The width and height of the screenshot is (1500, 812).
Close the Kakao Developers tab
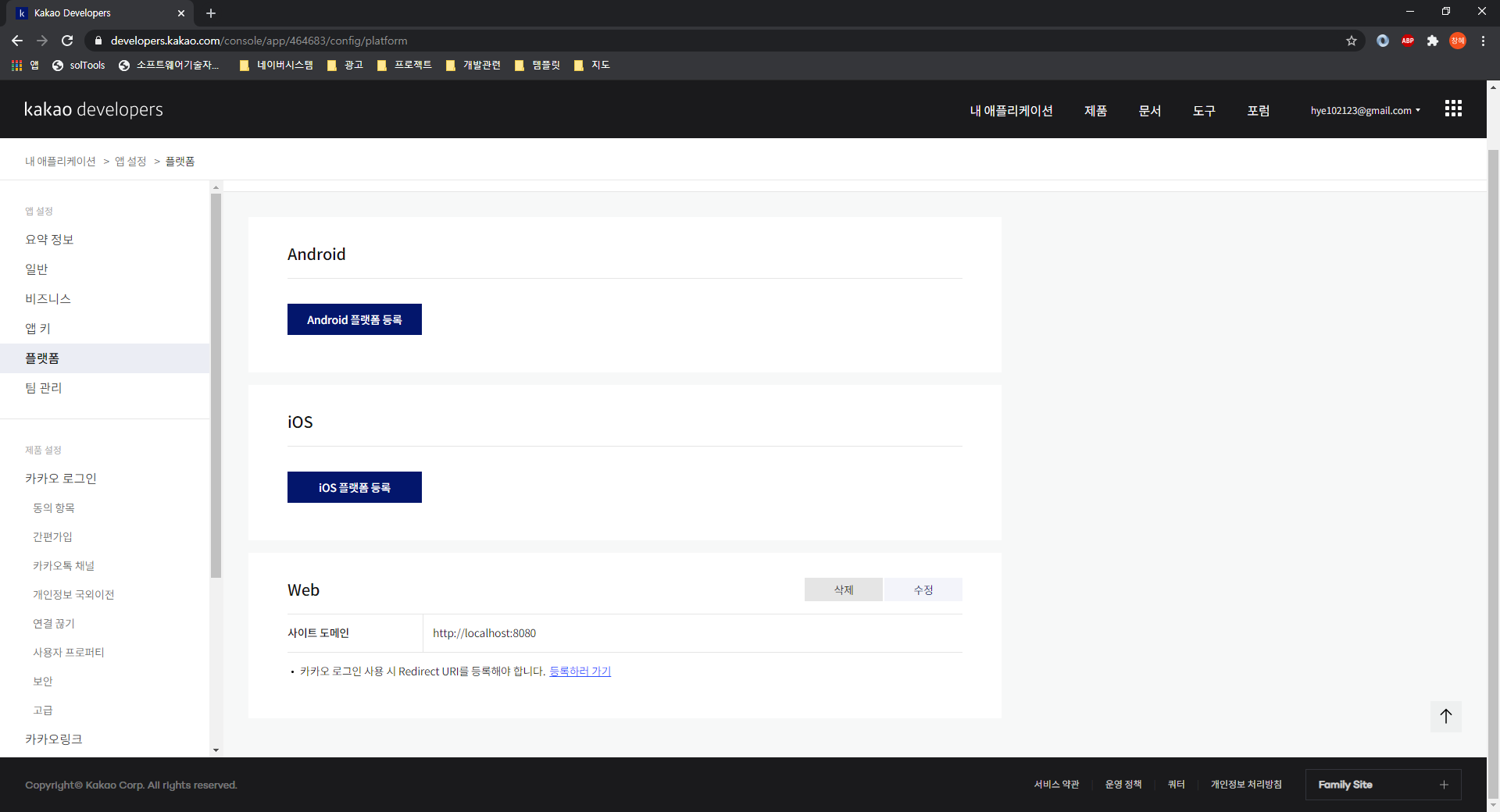(x=181, y=13)
